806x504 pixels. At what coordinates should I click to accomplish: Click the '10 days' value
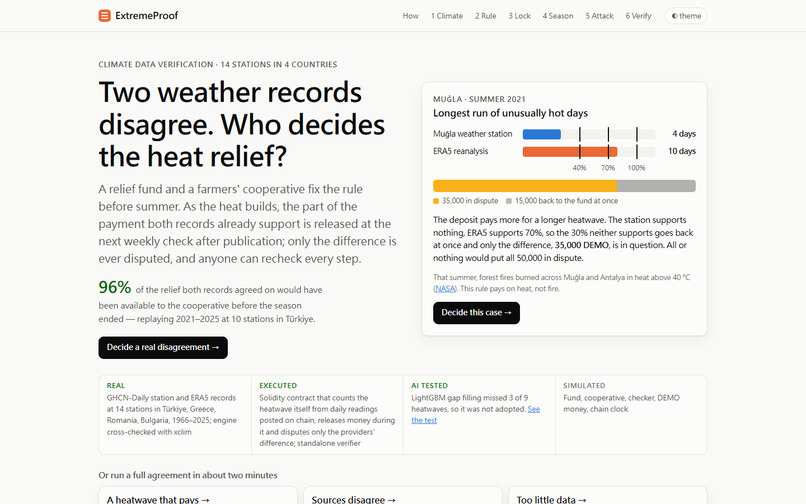[x=682, y=151]
